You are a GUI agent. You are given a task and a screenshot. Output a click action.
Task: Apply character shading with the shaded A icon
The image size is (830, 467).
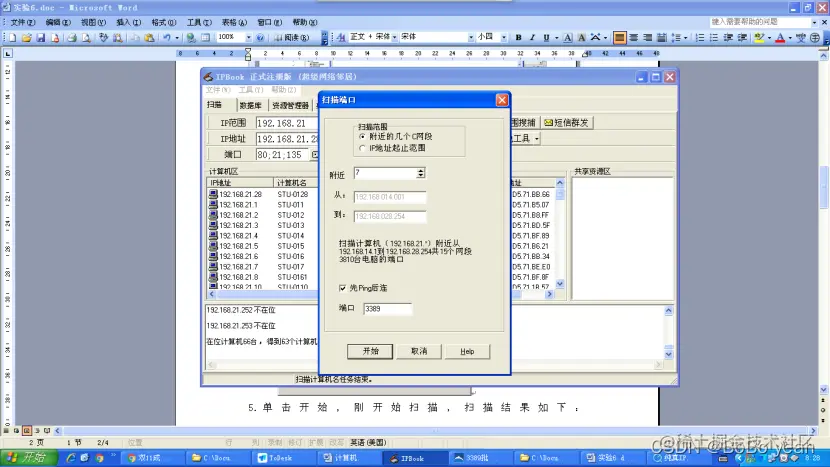click(581, 38)
